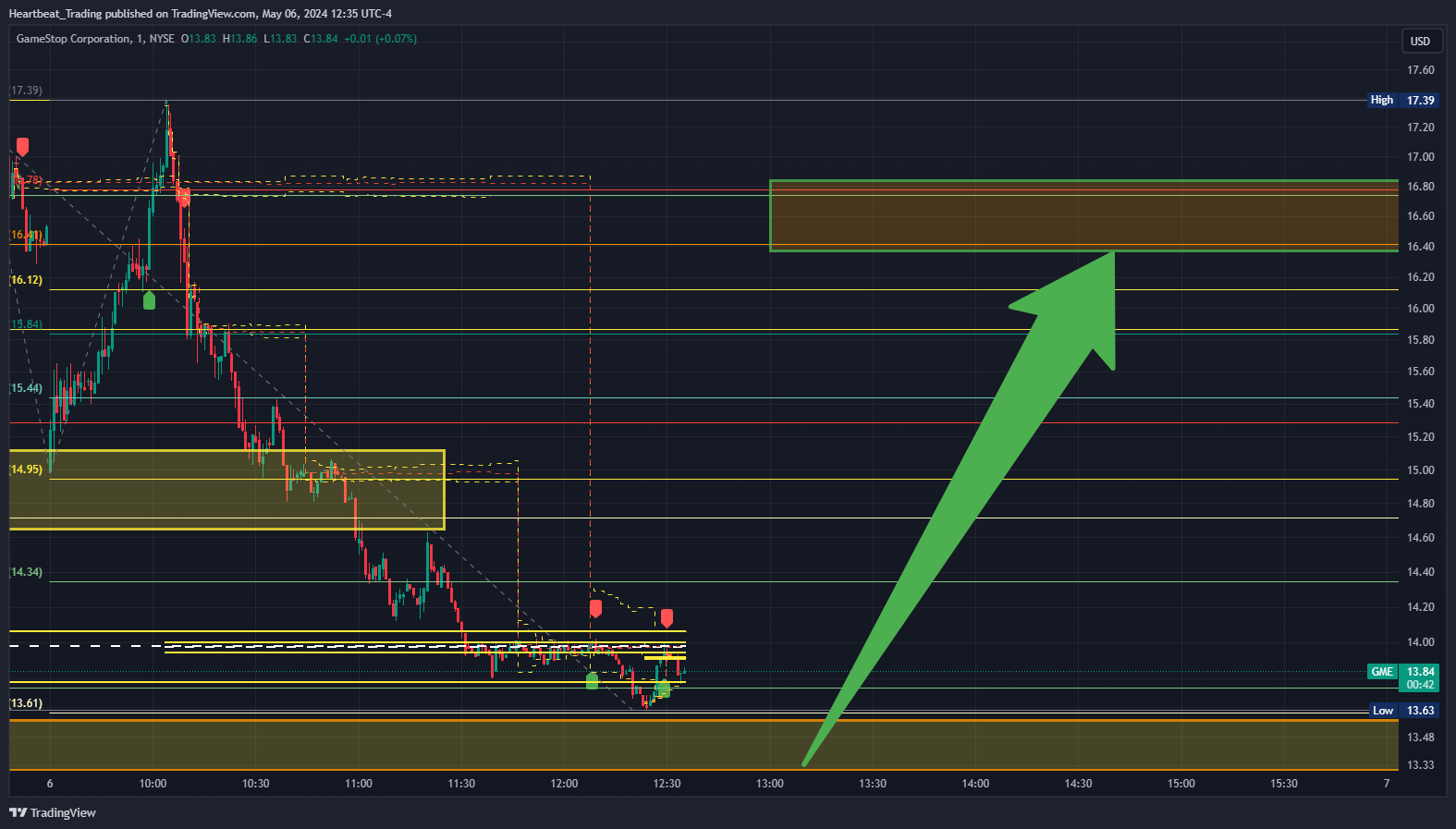
Task: Click the 15:00 time axis label
Action: pos(1181,784)
